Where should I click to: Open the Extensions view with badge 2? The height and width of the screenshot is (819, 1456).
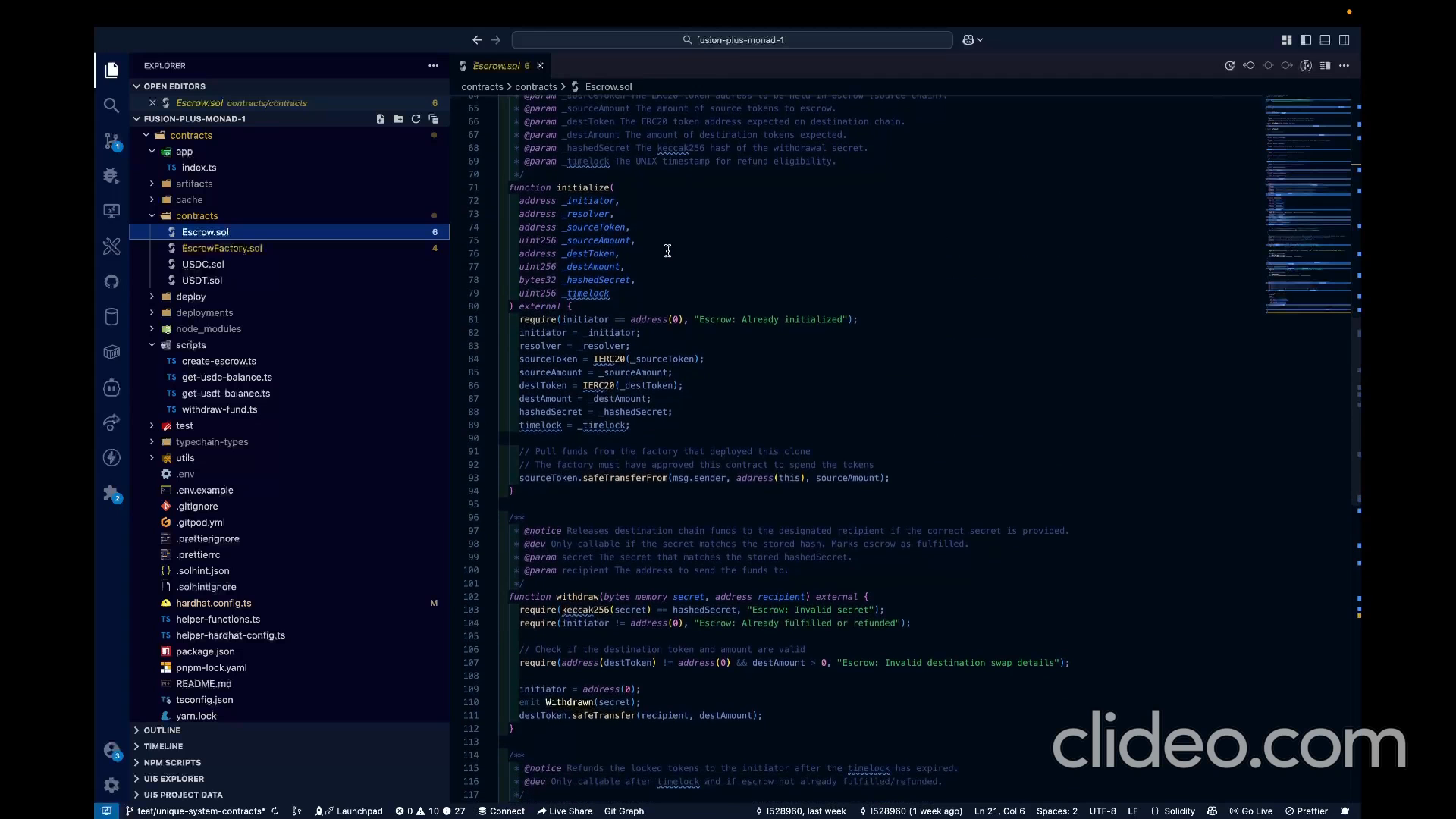tap(111, 494)
